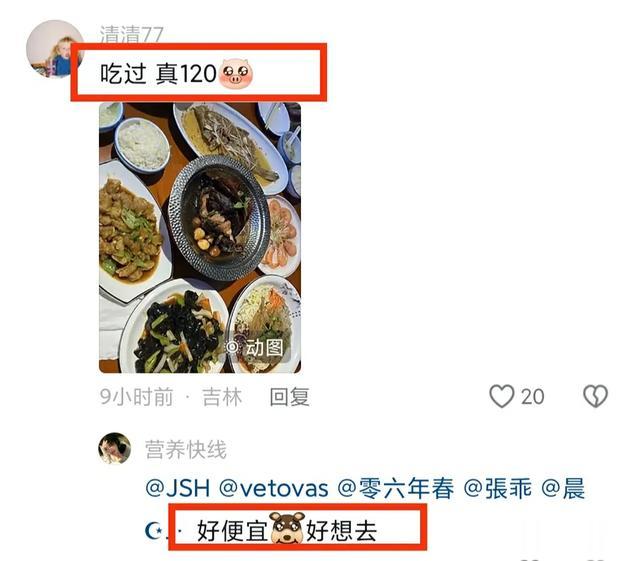Open the @JSH mention
This screenshot has height=561, width=640.
178,488
